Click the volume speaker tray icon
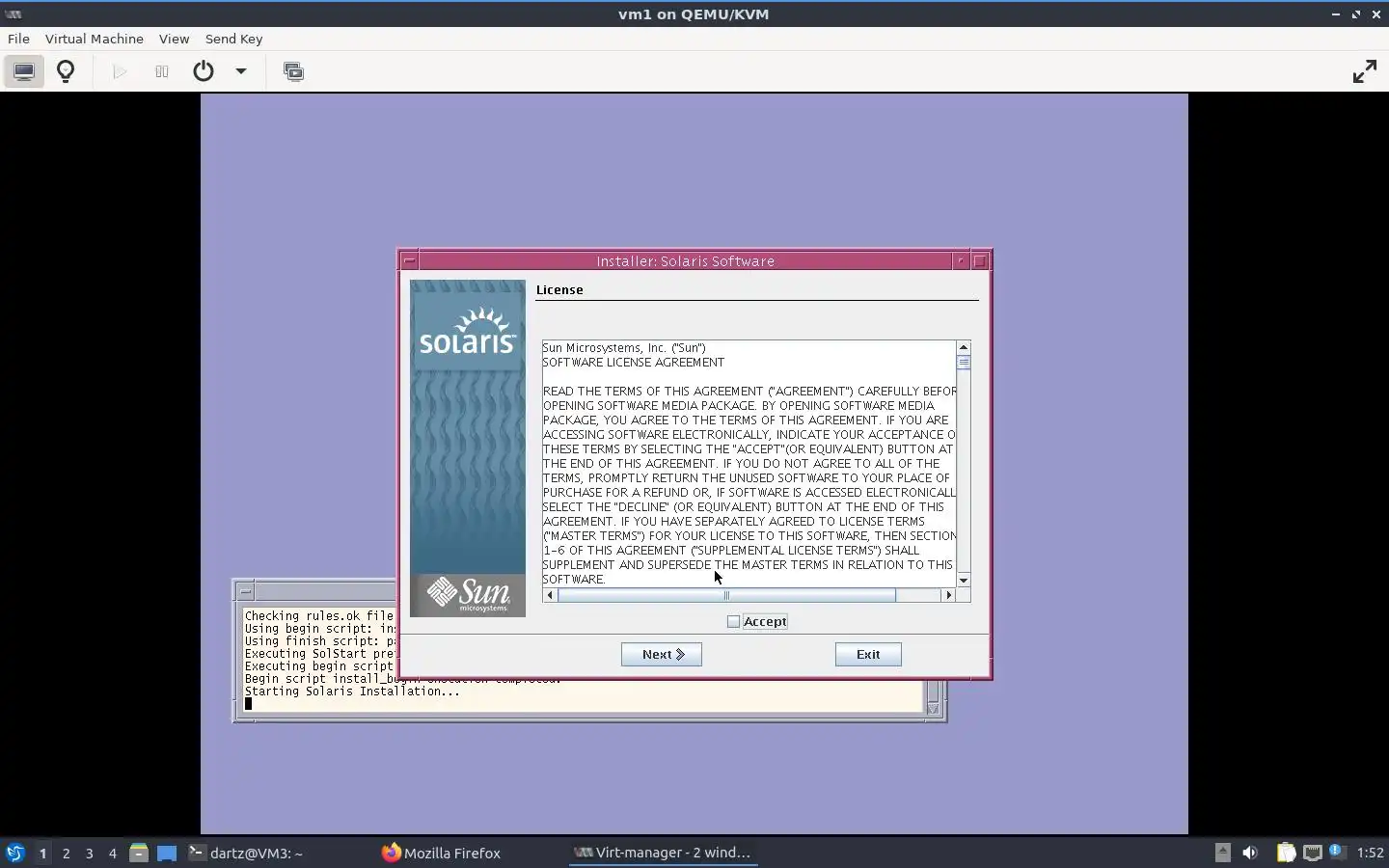The height and width of the screenshot is (868, 1389). pyautogui.click(x=1250, y=853)
